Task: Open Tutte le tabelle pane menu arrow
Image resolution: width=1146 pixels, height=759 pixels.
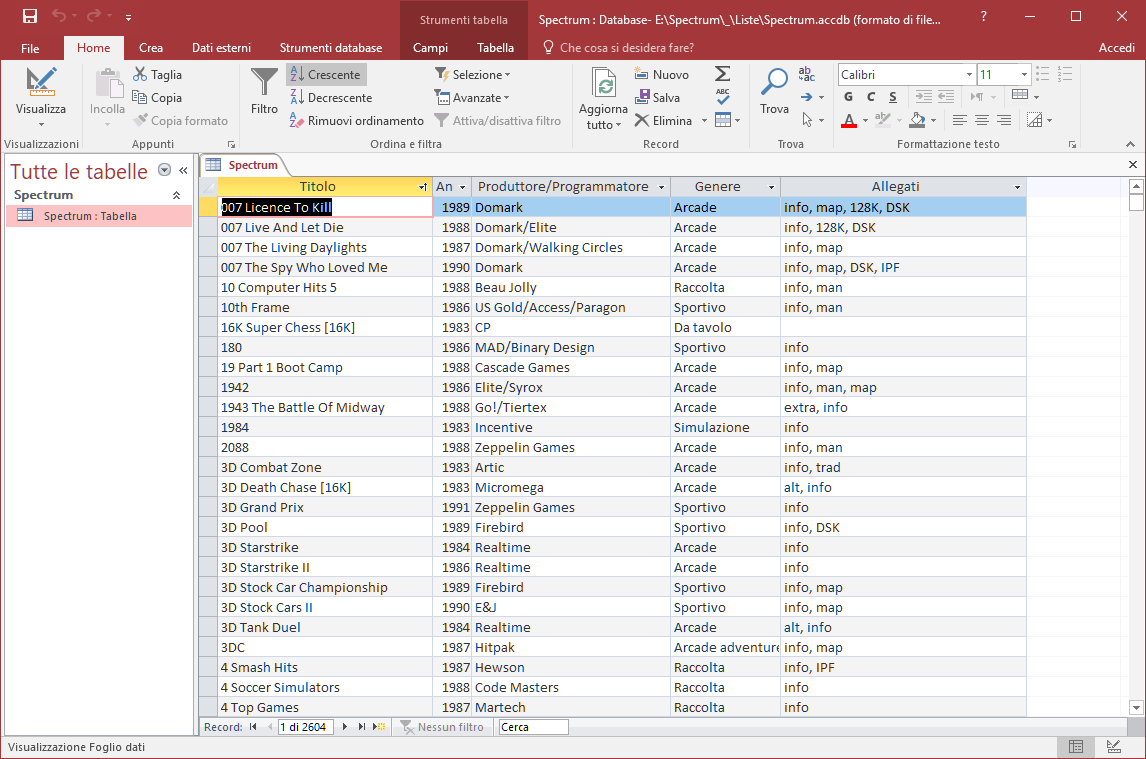Action: tap(164, 170)
